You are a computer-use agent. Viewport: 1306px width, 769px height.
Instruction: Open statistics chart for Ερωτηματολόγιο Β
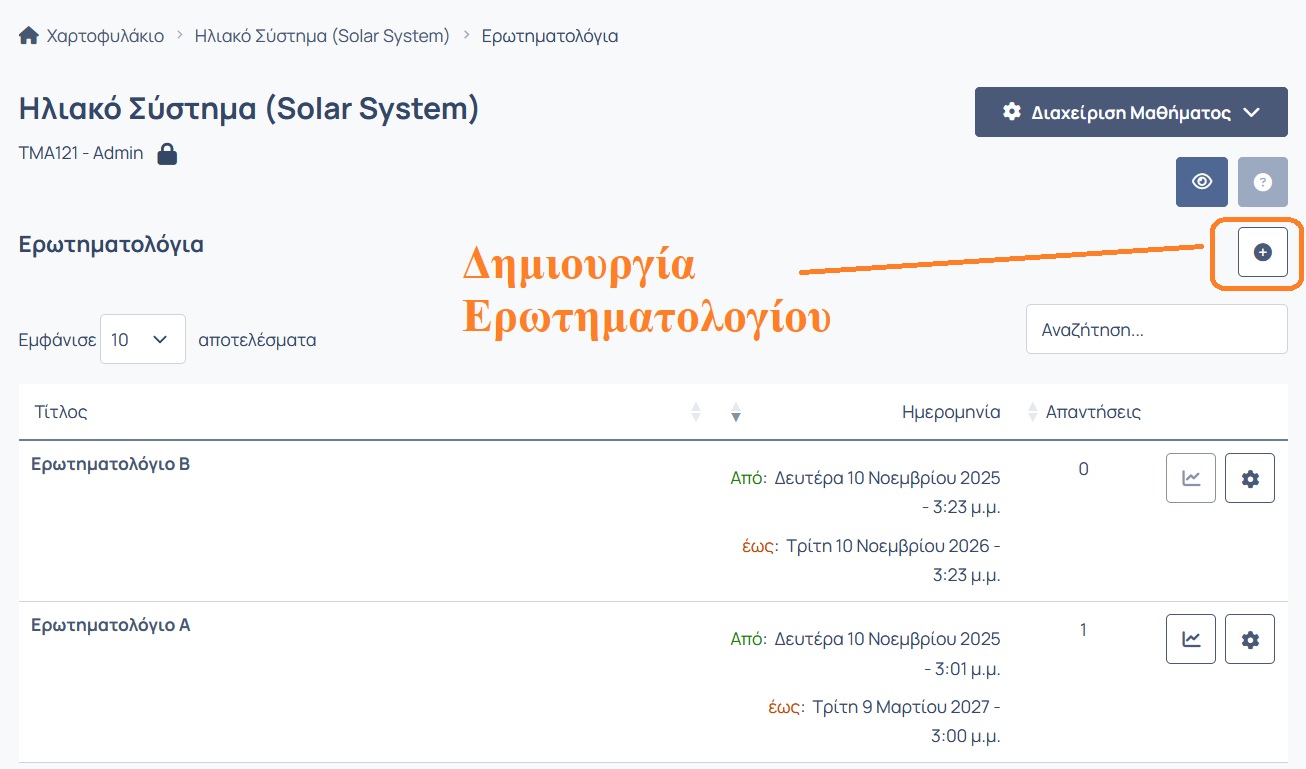pyautogui.click(x=1191, y=478)
